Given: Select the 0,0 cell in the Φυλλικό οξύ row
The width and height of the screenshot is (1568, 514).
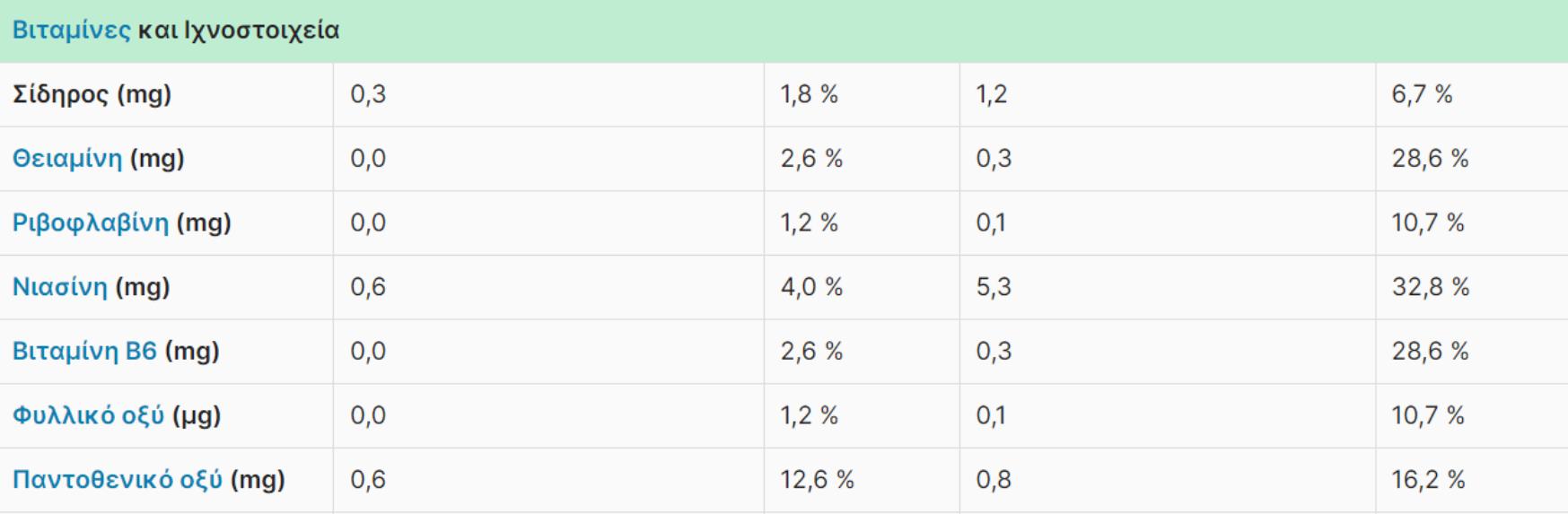Looking at the screenshot, I should tap(368, 415).
